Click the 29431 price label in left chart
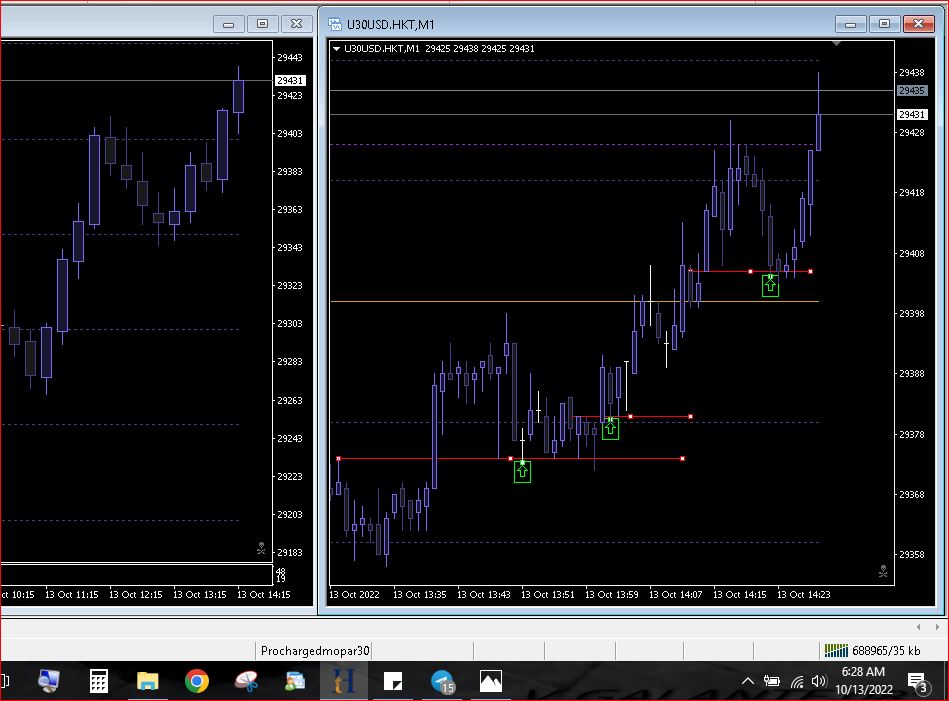The height and width of the screenshot is (701, 949). [290, 81]
